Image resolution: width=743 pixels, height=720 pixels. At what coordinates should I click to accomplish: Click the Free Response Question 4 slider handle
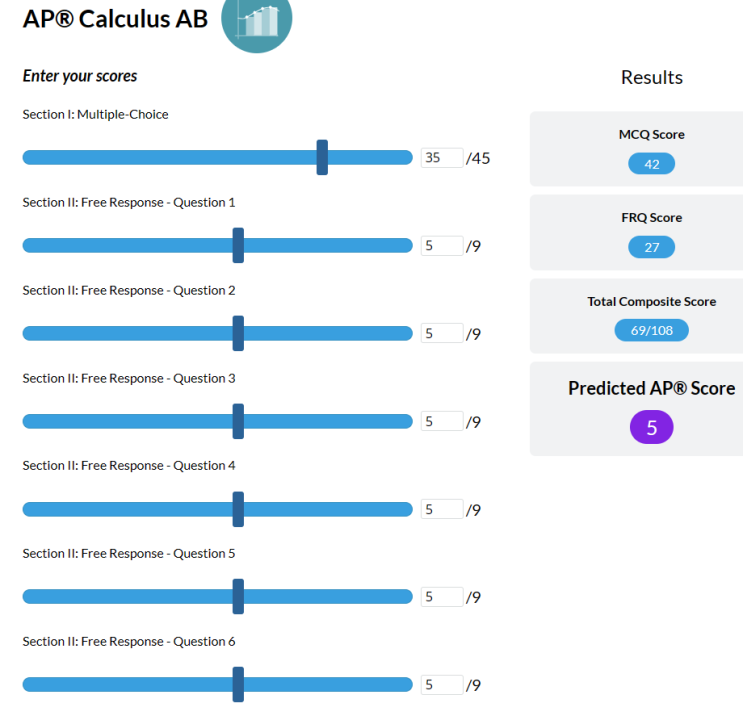tap(238, 509)
